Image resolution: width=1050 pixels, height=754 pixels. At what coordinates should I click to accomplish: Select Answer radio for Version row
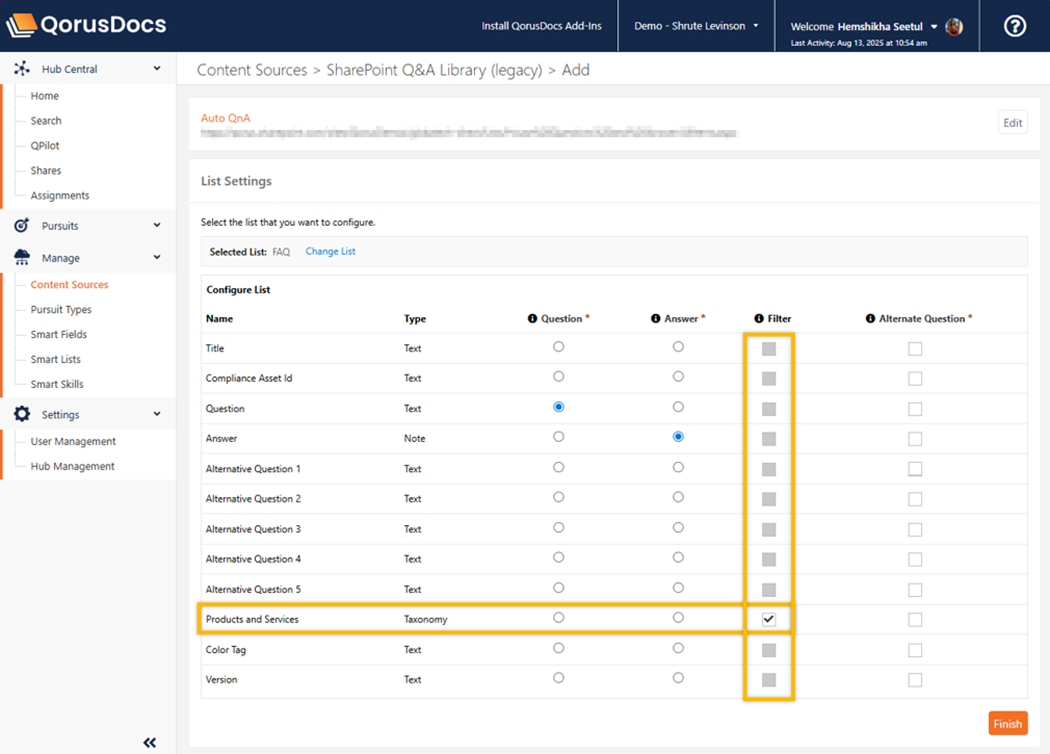[678, 678]
